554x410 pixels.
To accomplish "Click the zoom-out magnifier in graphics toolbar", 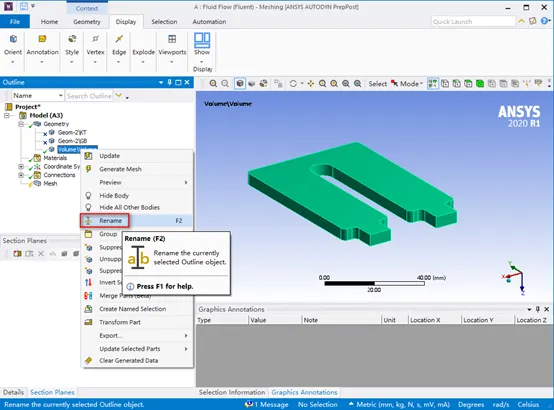I will (x=225, y=84).
